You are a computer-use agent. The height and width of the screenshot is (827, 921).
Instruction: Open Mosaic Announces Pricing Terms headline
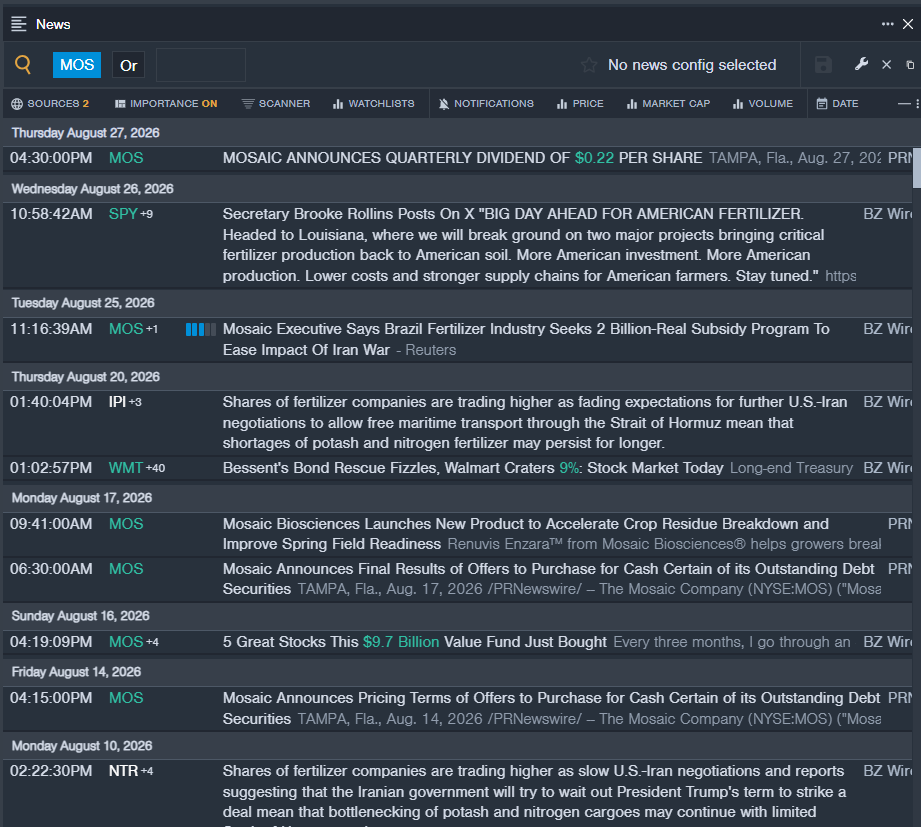click(x=552, y=708)
